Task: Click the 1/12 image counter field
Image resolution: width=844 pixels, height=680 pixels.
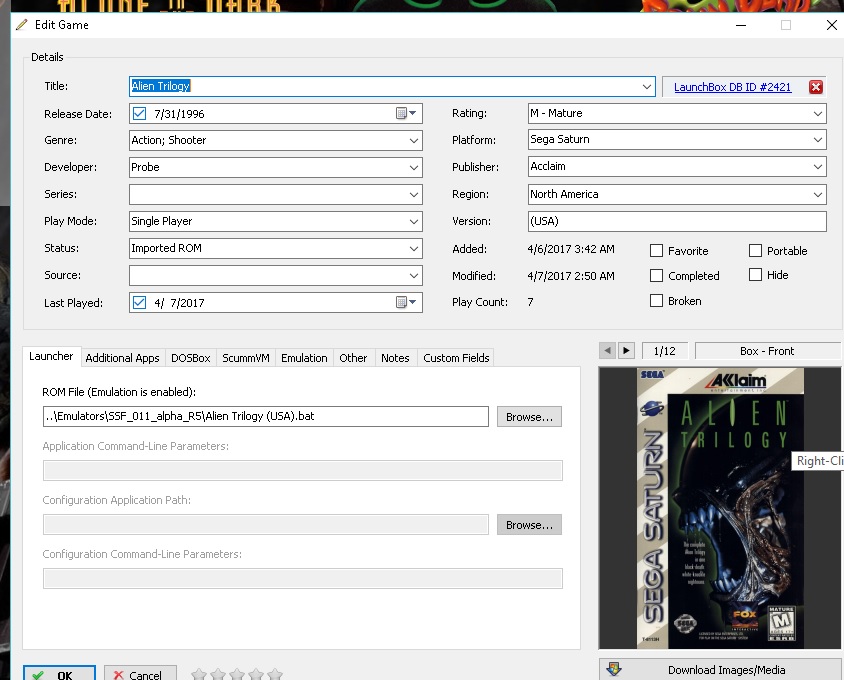Action: click(664, 351)
